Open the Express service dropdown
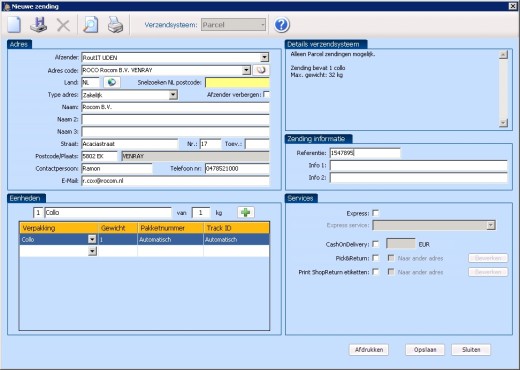Image resolution: width=520 pixels, height=370 pixels. pyautogui.click(x=491, y=225)
